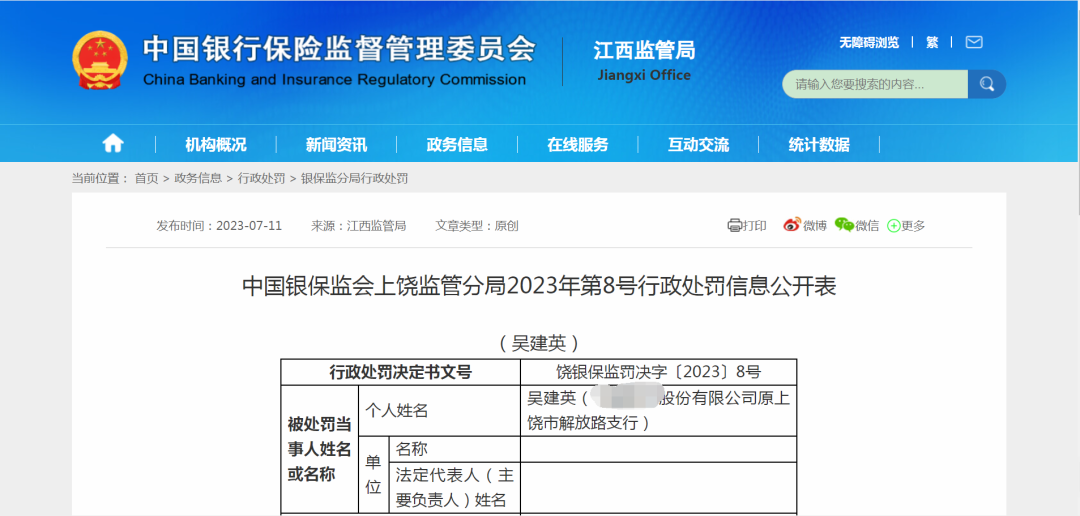Open the 在线服务 menu
The width and height of the screenshot is (1080, 516).
577,144
